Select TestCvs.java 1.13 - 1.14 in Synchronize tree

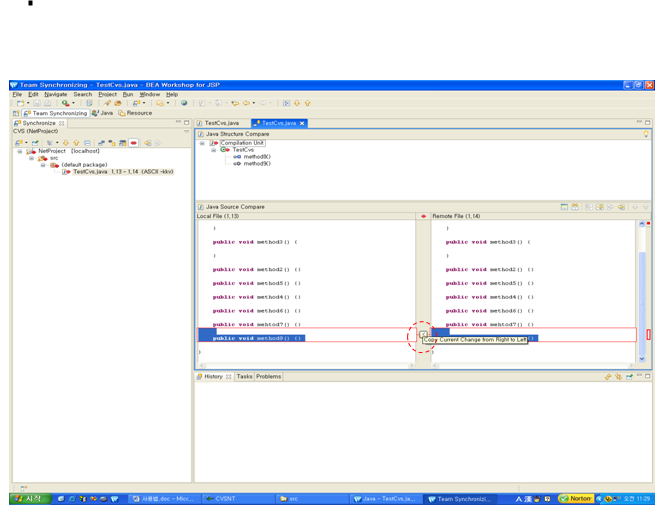coord(123,172)
